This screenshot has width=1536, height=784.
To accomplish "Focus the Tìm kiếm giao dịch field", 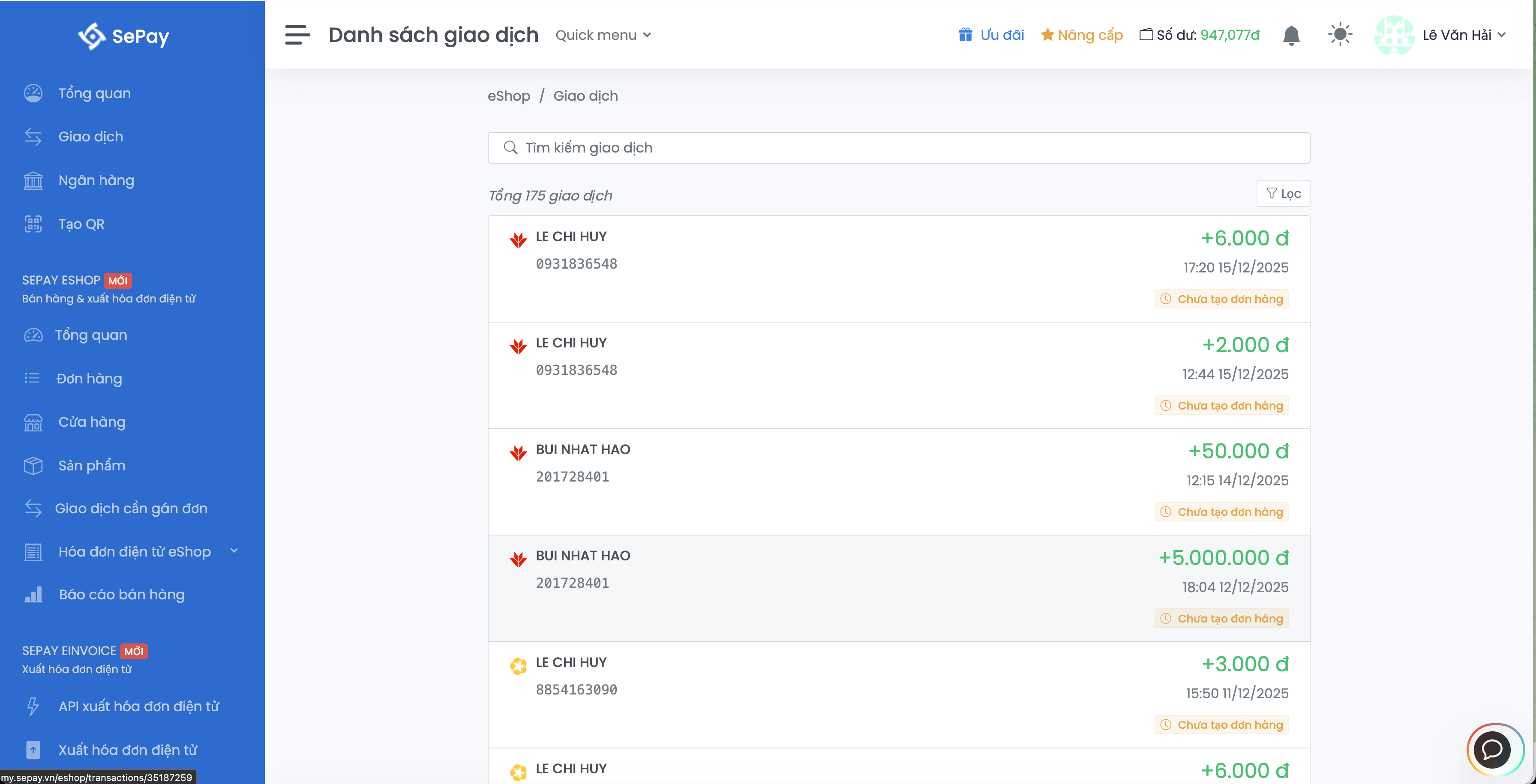I will click(x=899, y=148).
